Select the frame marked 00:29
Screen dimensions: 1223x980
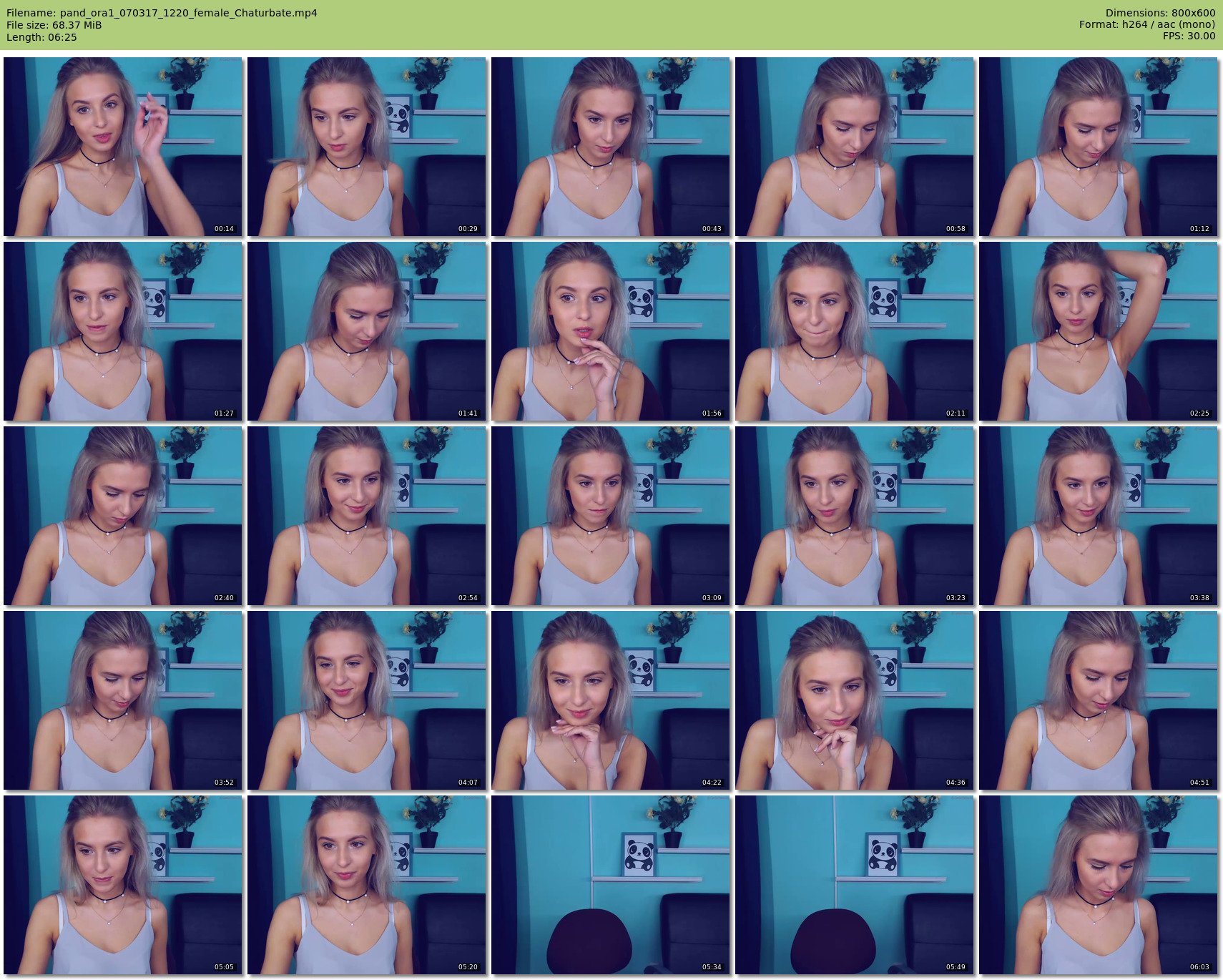click(x=367, y=147)
